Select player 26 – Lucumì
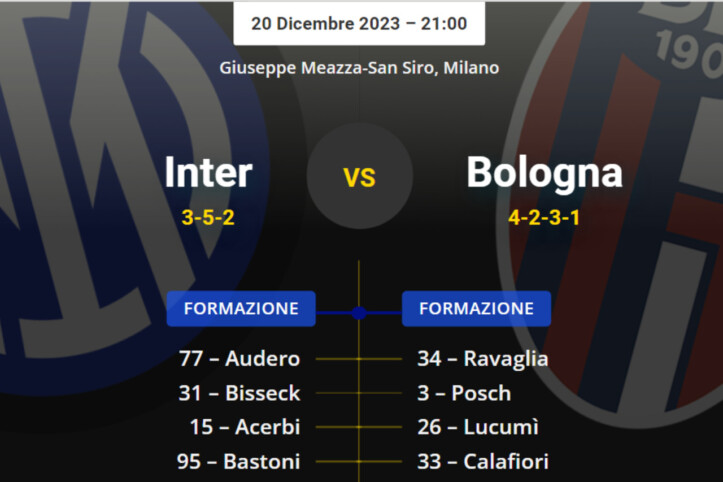Image resolution: width=723 pixels, height=482 pixels. coord(478,427)
